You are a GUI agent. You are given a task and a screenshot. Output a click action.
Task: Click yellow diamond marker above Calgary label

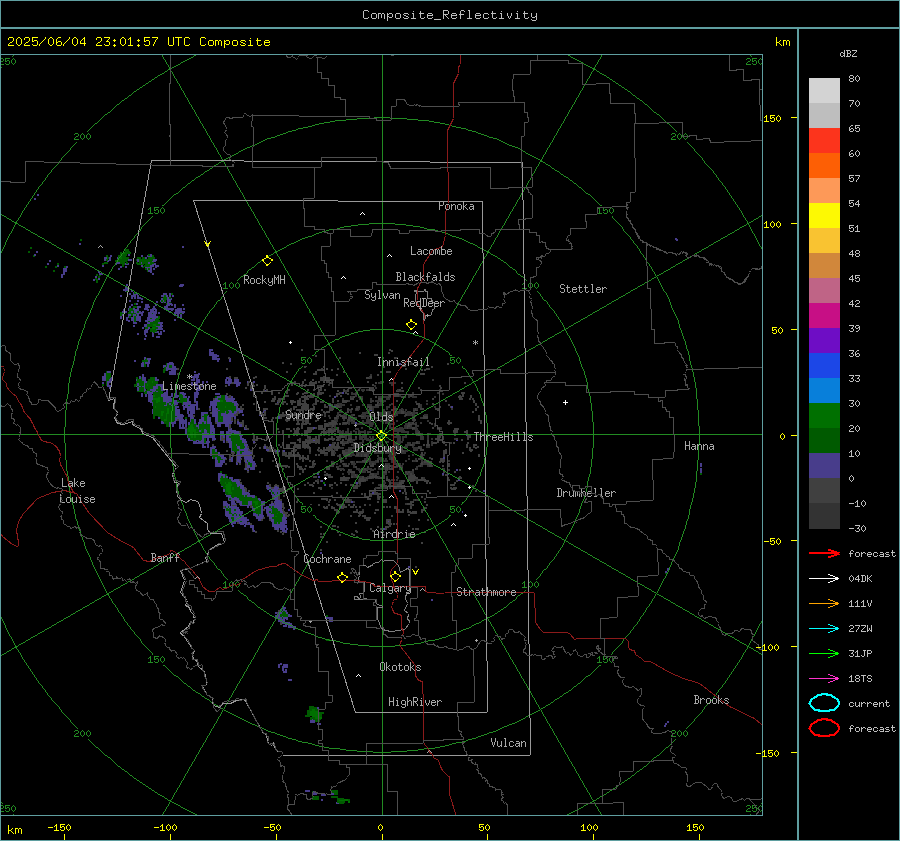(395, 576)
